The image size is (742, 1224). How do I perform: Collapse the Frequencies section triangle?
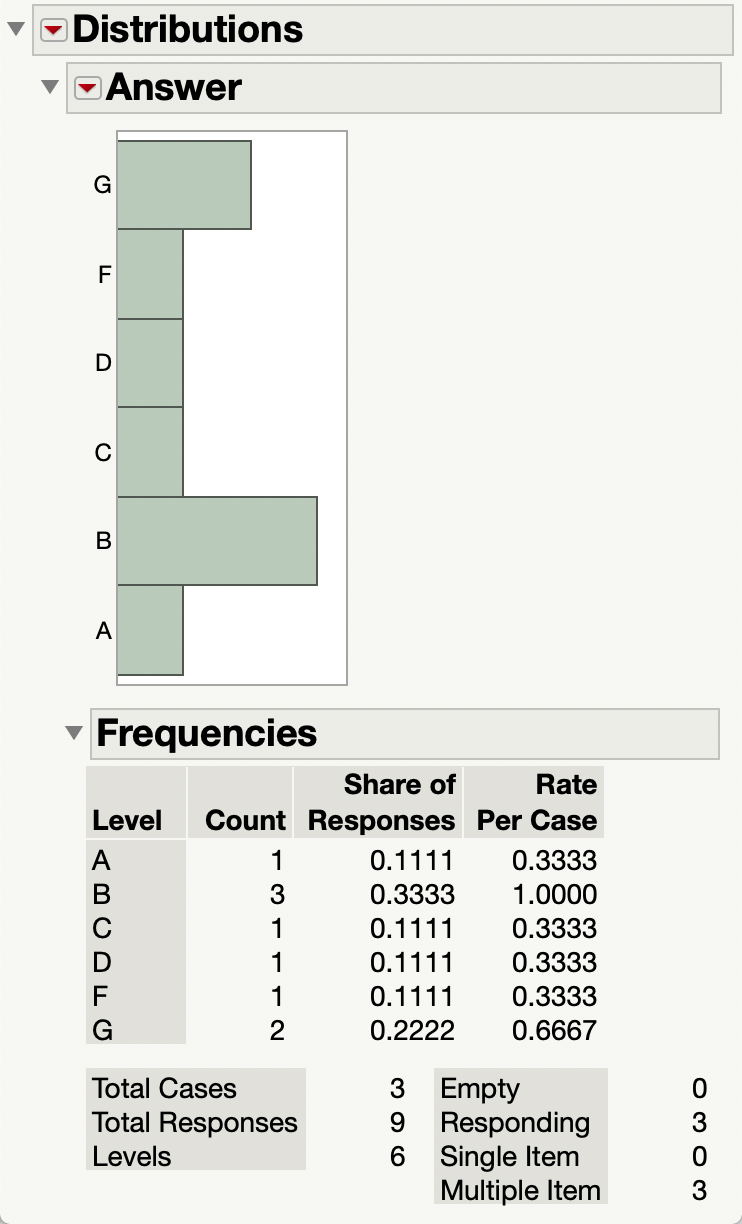click(x=75, y=733)
